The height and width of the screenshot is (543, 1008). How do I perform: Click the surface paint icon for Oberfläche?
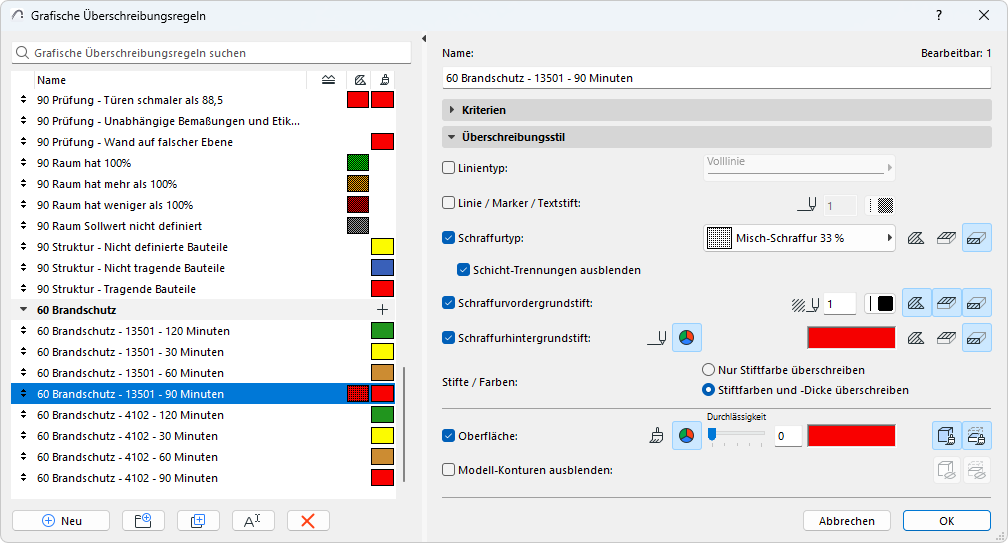tap(656, 436)
